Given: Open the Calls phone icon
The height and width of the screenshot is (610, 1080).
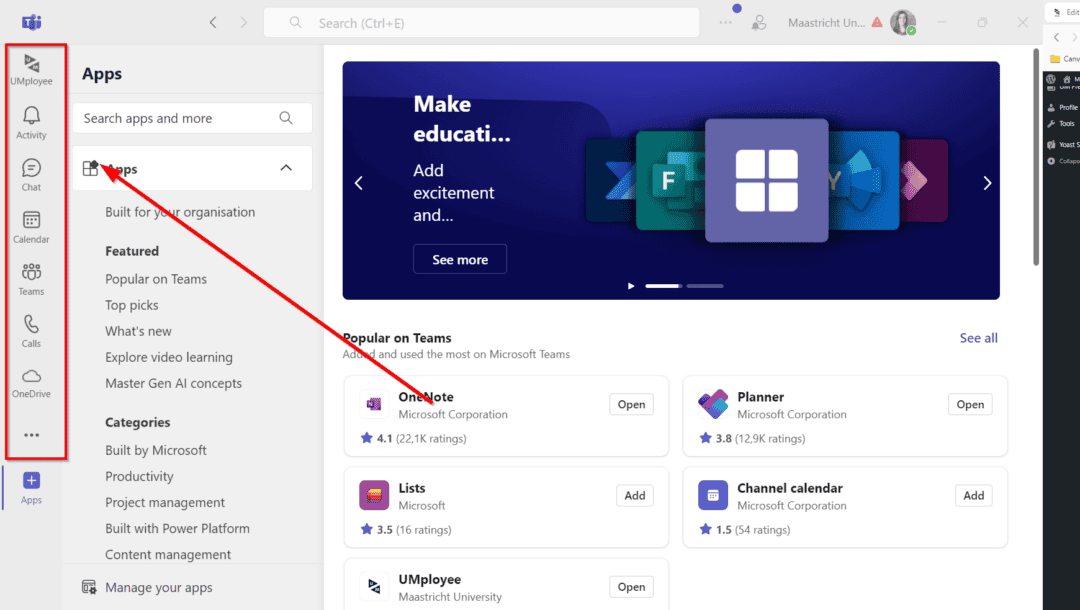Looking at the screenshot, I should click(x=31, y=330).
